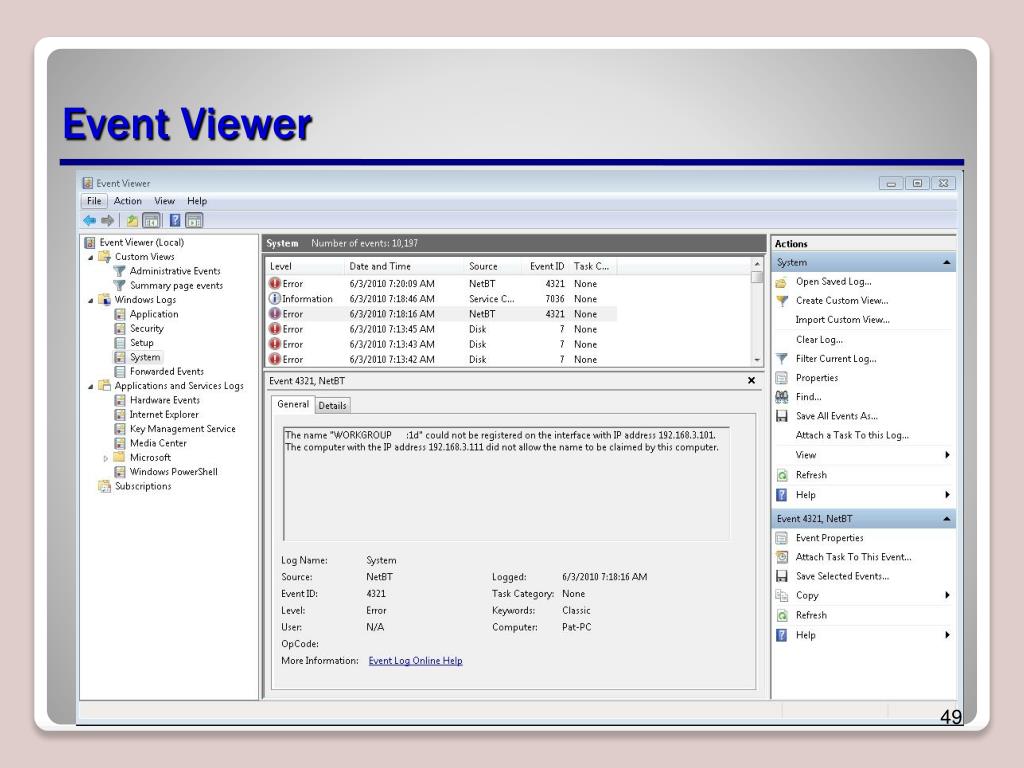The image size is (1024, 768).
Task: Switch to the General tab
Action: tap(293, 404)
